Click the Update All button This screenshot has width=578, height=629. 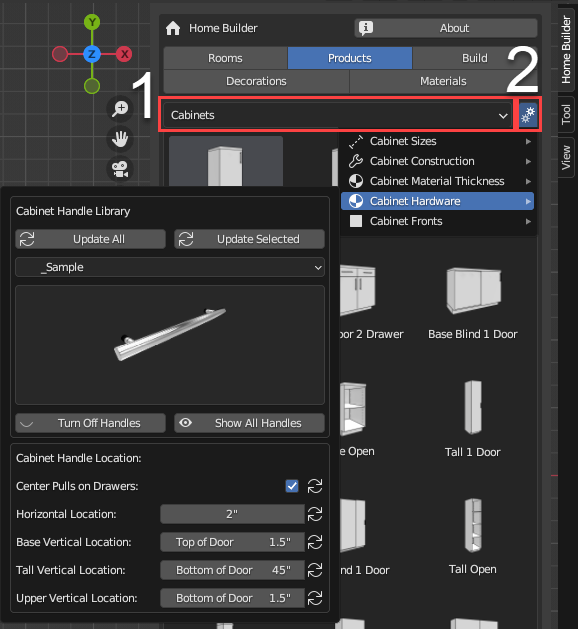click(x=90, y=239)
